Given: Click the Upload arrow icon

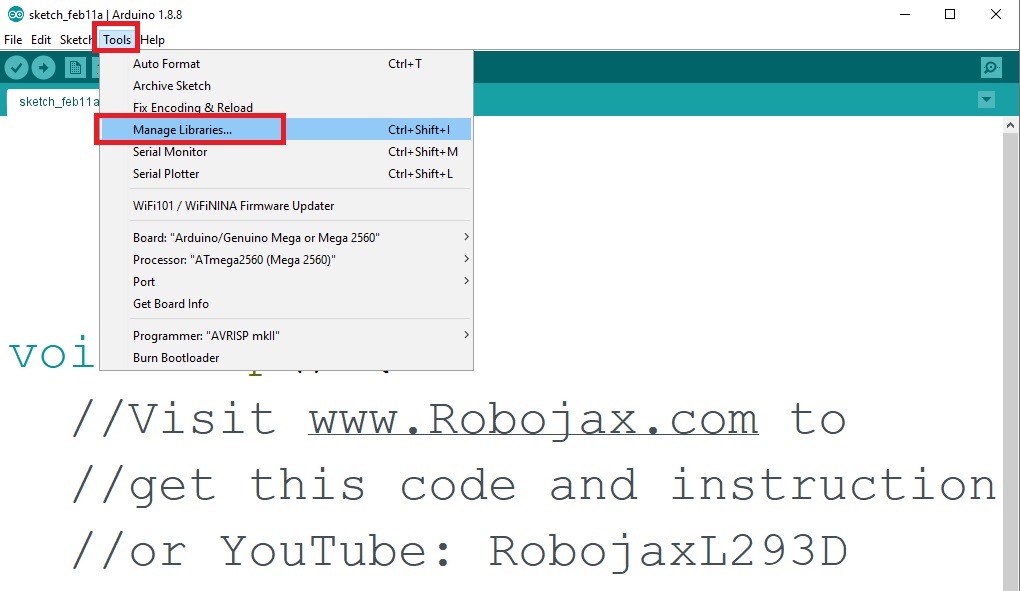Looking at the screenshot, I should [x=44, y=68].
